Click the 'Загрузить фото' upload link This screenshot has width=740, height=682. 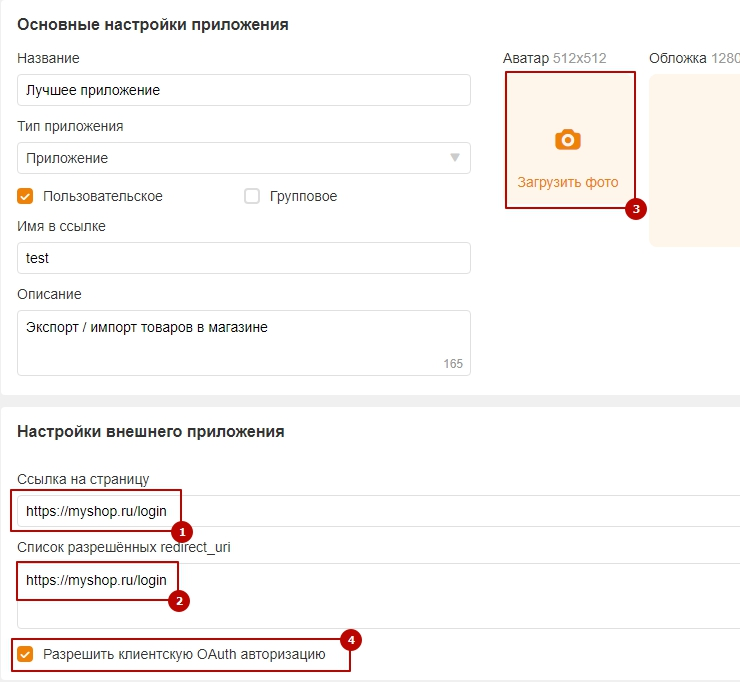coord(568,183)
